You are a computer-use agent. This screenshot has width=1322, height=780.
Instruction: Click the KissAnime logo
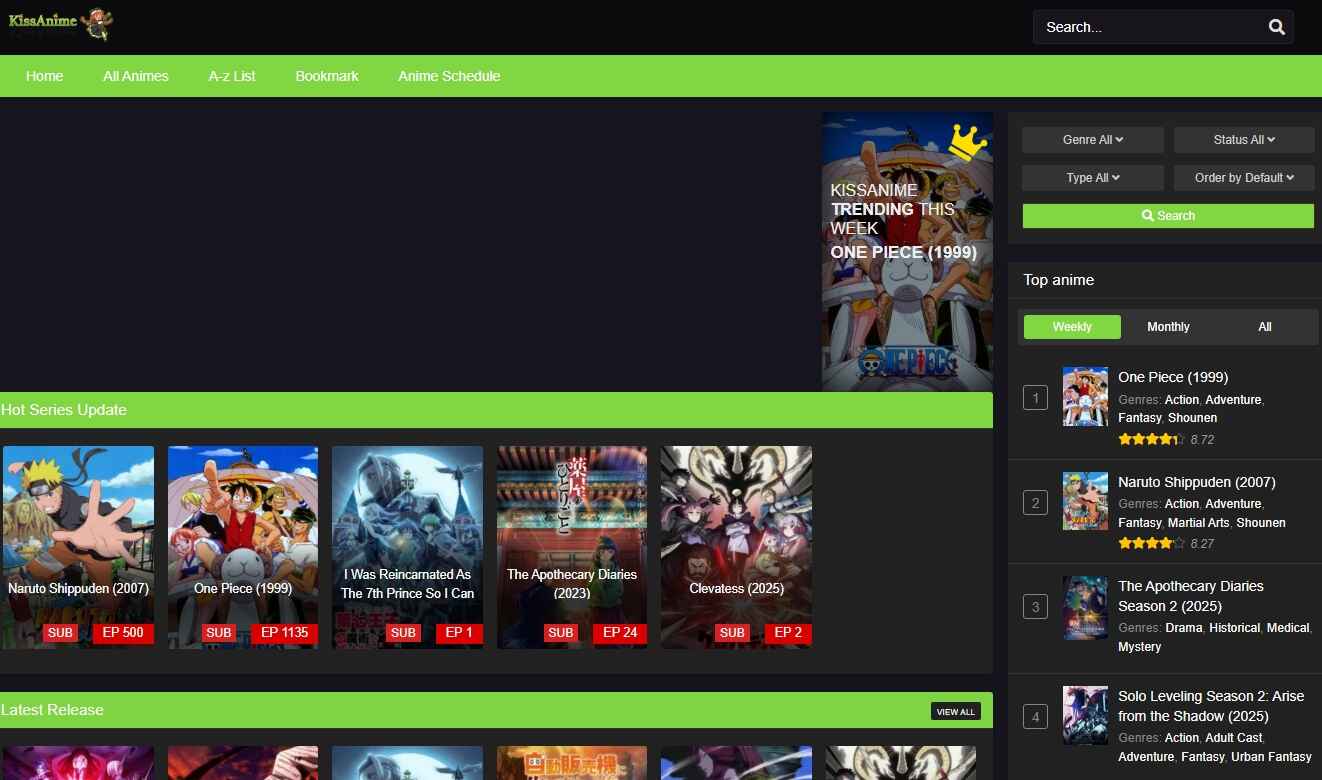60,23
